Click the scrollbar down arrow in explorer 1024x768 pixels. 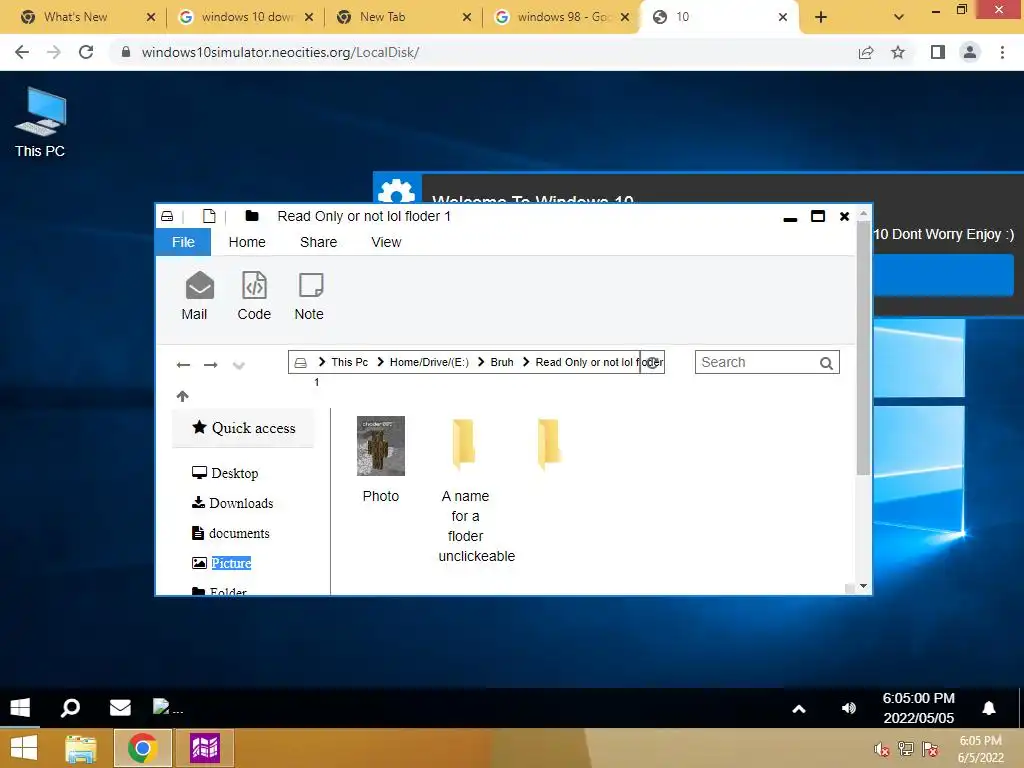863,586
